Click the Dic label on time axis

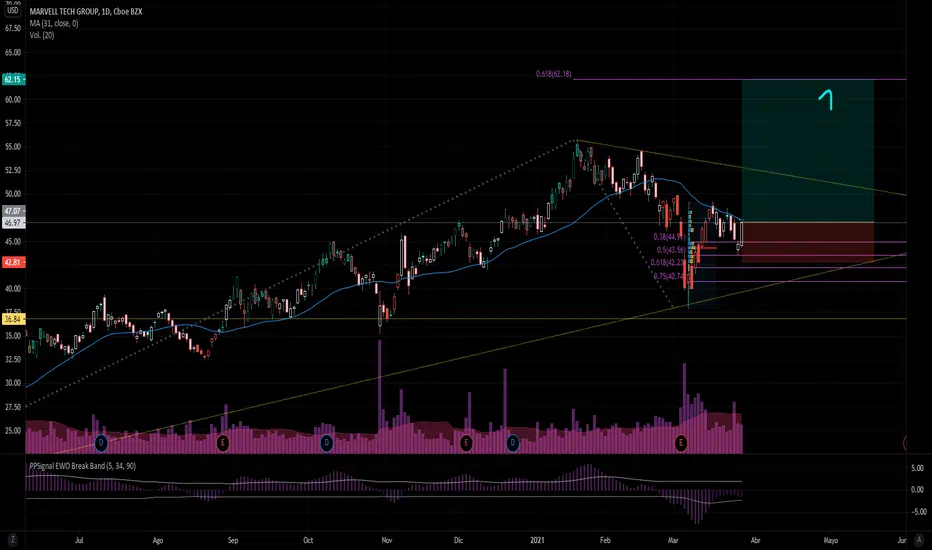(458, 540)
